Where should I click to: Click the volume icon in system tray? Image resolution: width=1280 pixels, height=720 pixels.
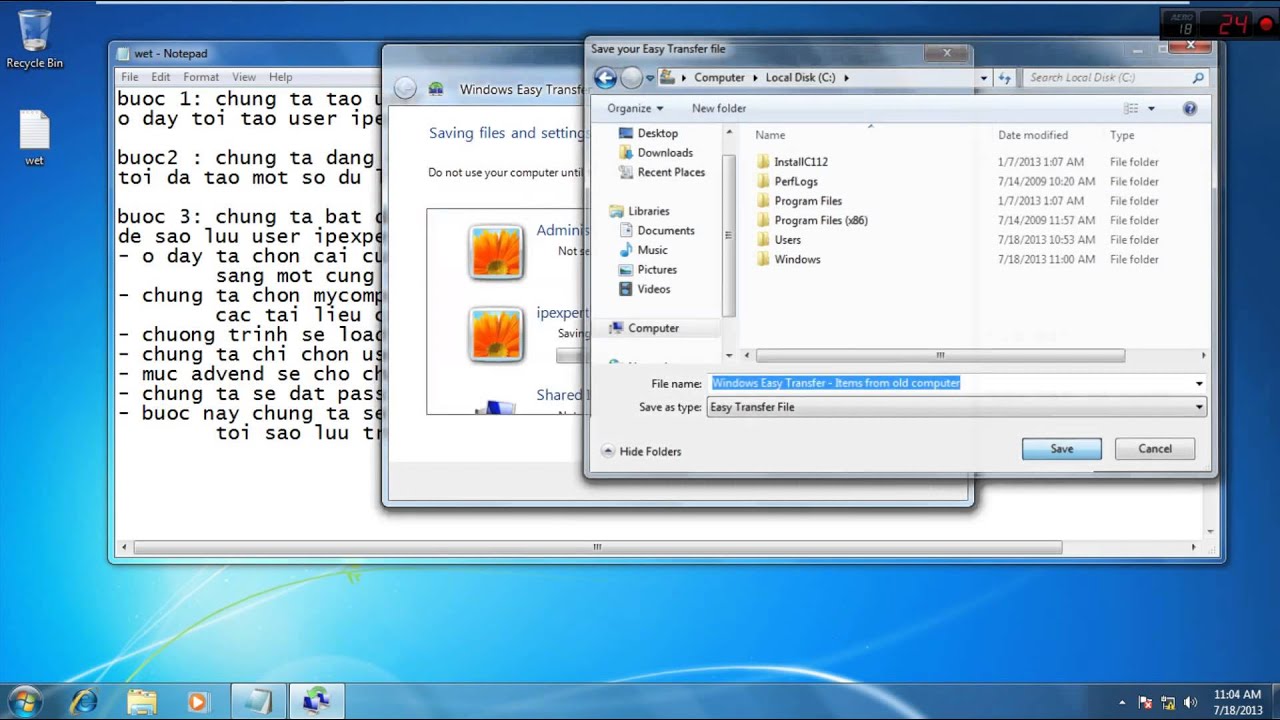[1190, 702]
